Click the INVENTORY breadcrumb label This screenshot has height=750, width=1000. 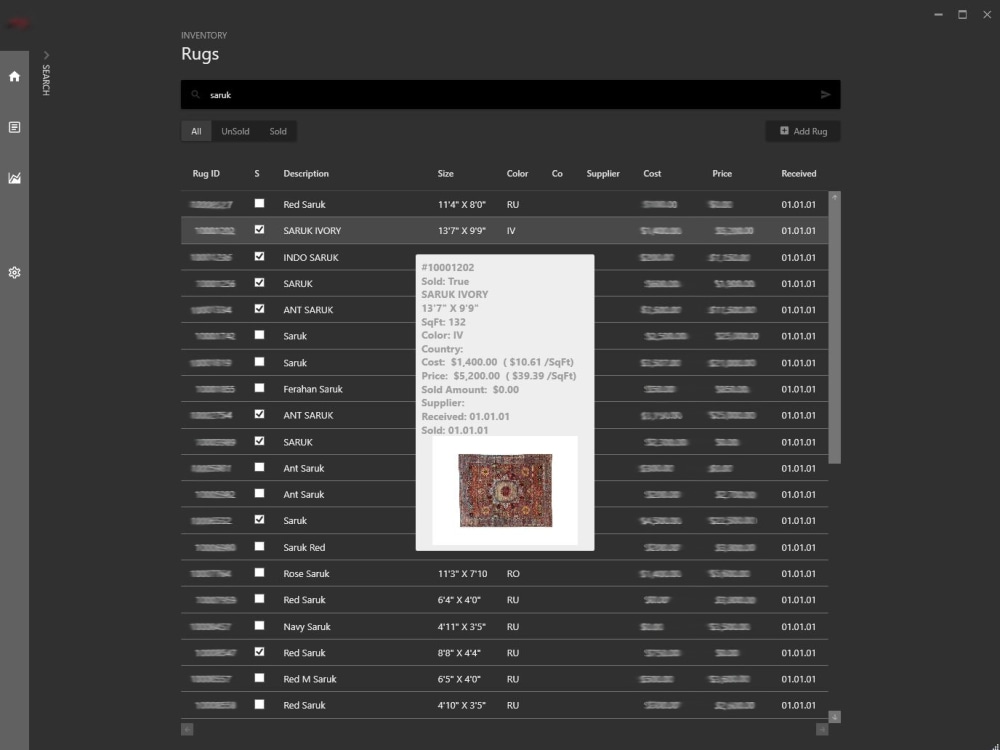pos(203,35)
